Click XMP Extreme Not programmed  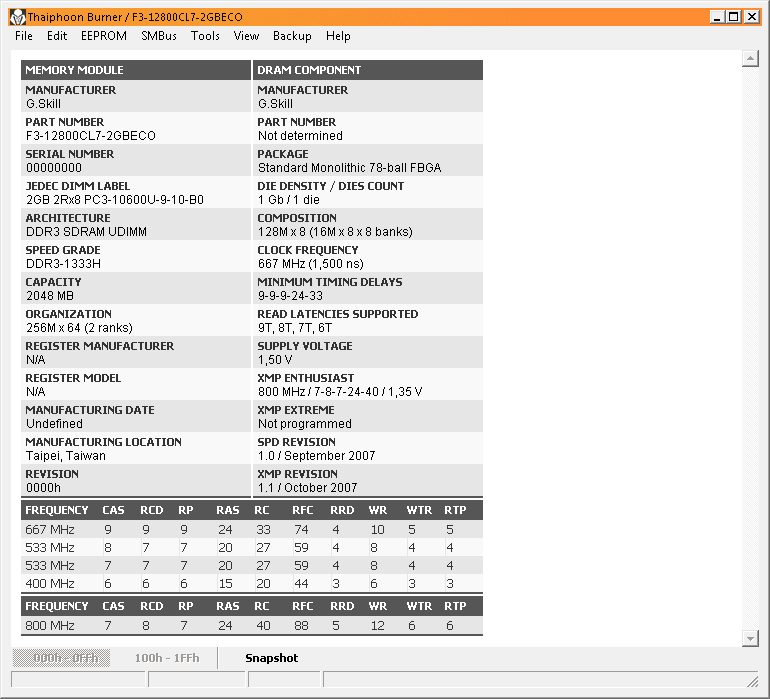tap(305, 424)
